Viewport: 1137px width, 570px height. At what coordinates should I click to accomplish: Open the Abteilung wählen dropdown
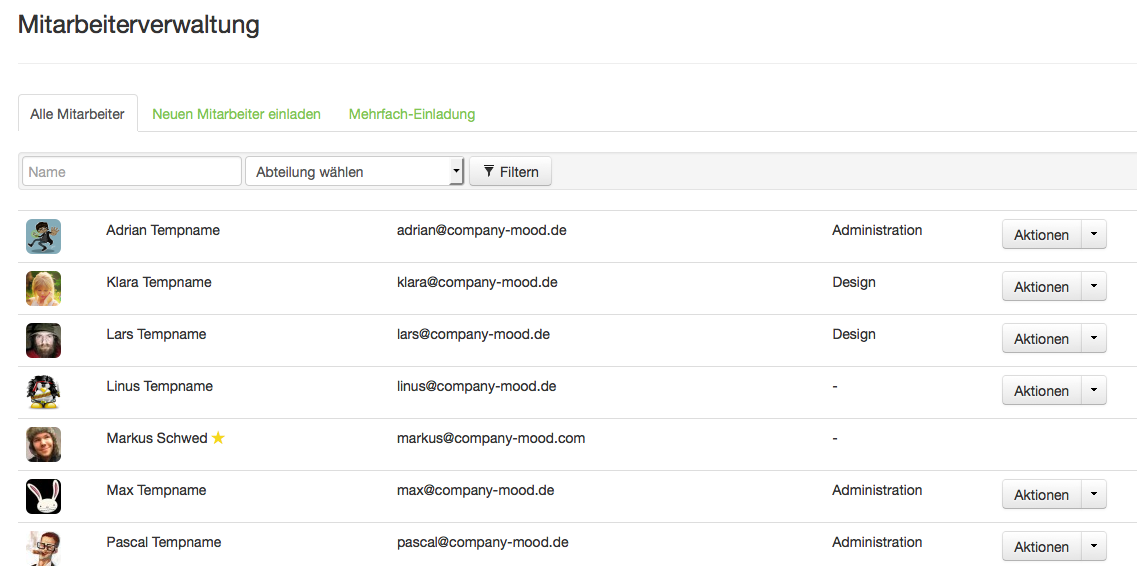[354, 172]
